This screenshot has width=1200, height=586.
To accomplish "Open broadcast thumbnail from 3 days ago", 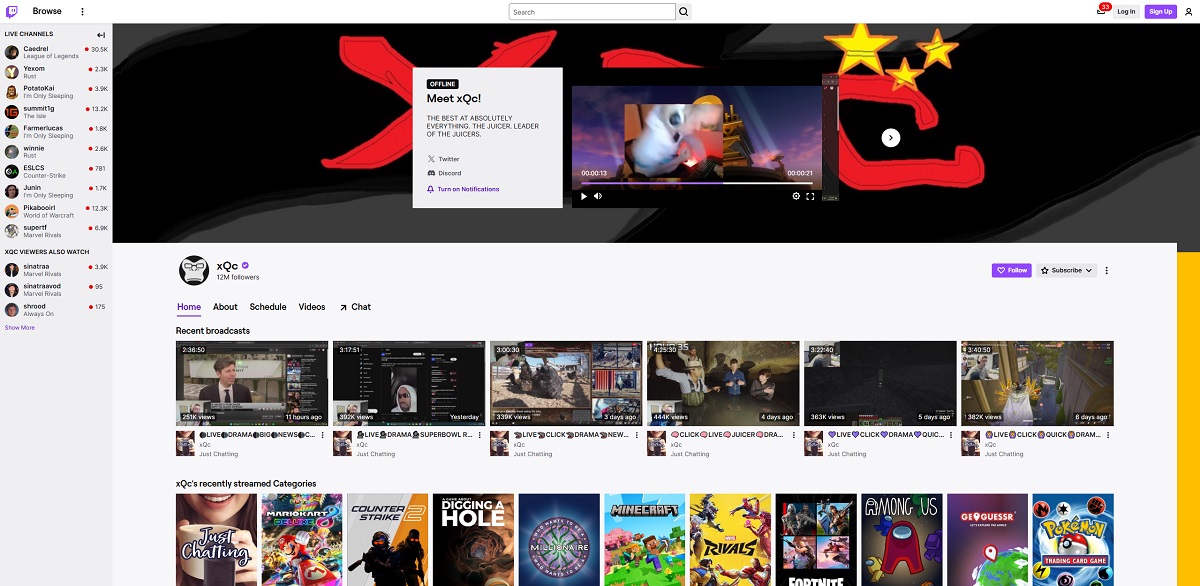I will point(566,383).
